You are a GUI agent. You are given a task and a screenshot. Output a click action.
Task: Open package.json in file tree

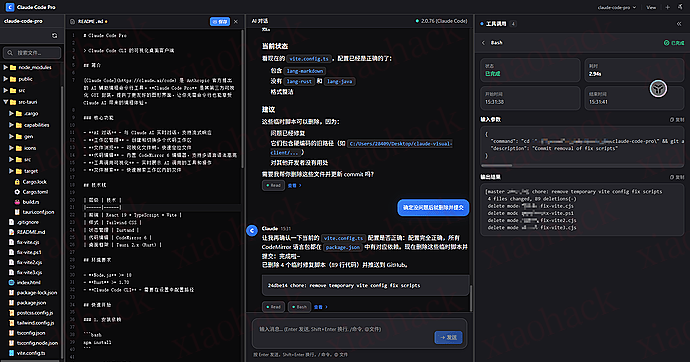[31, 303]
